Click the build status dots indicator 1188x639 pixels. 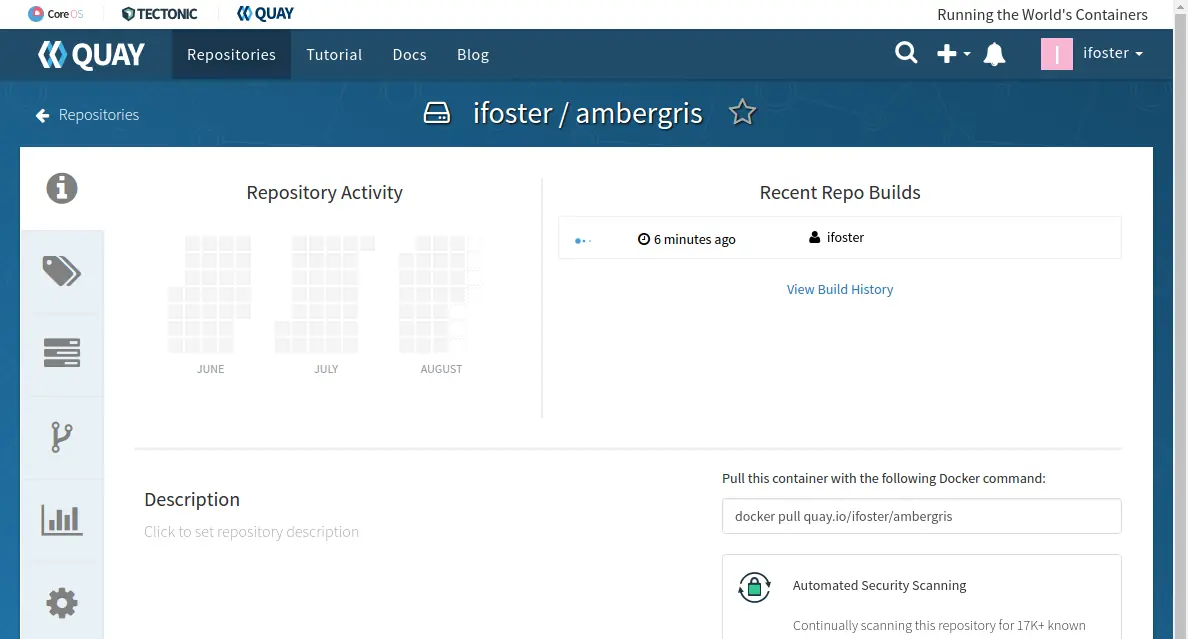[583, 240]
